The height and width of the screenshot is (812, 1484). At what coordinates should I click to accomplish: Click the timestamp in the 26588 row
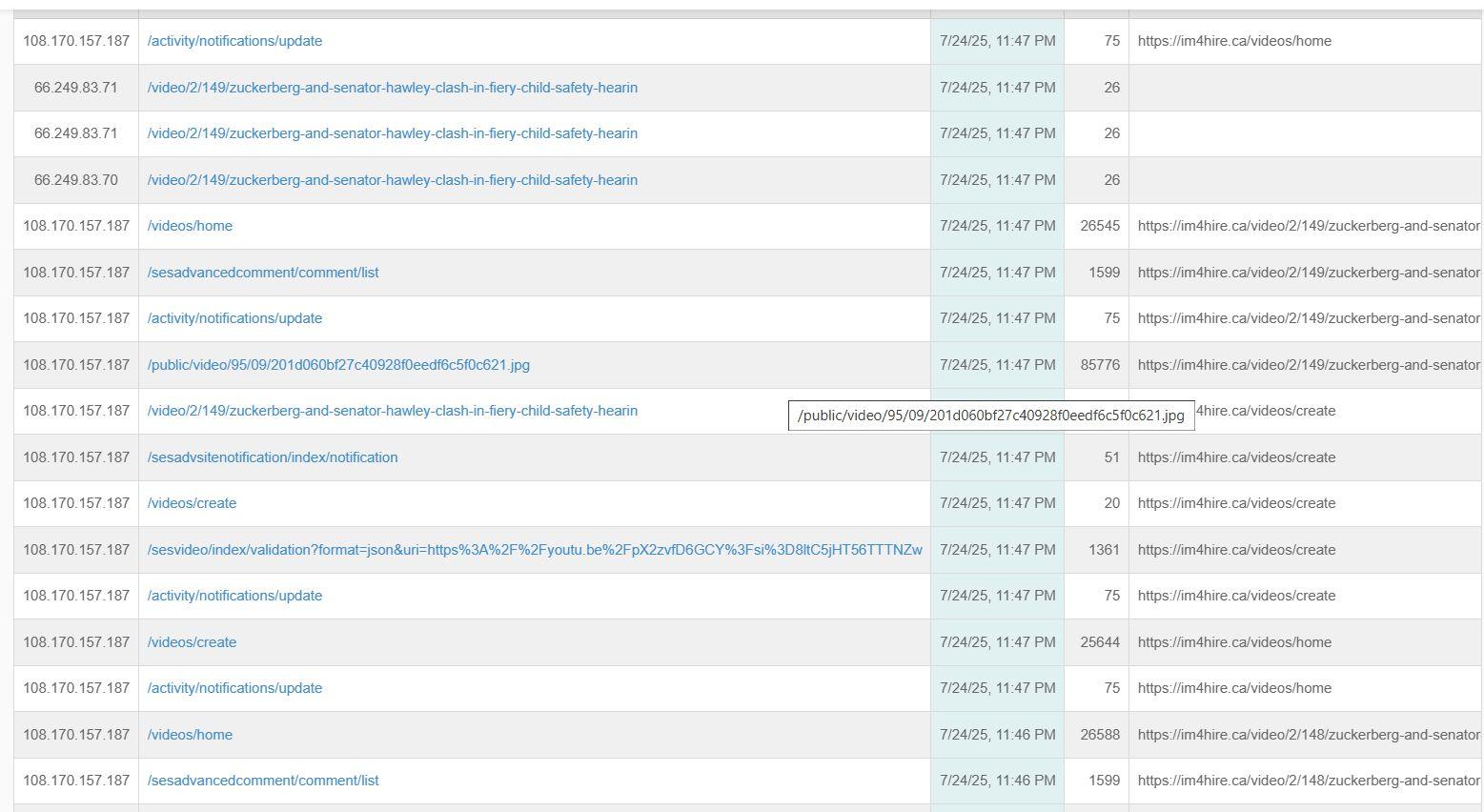click(997, 735)
